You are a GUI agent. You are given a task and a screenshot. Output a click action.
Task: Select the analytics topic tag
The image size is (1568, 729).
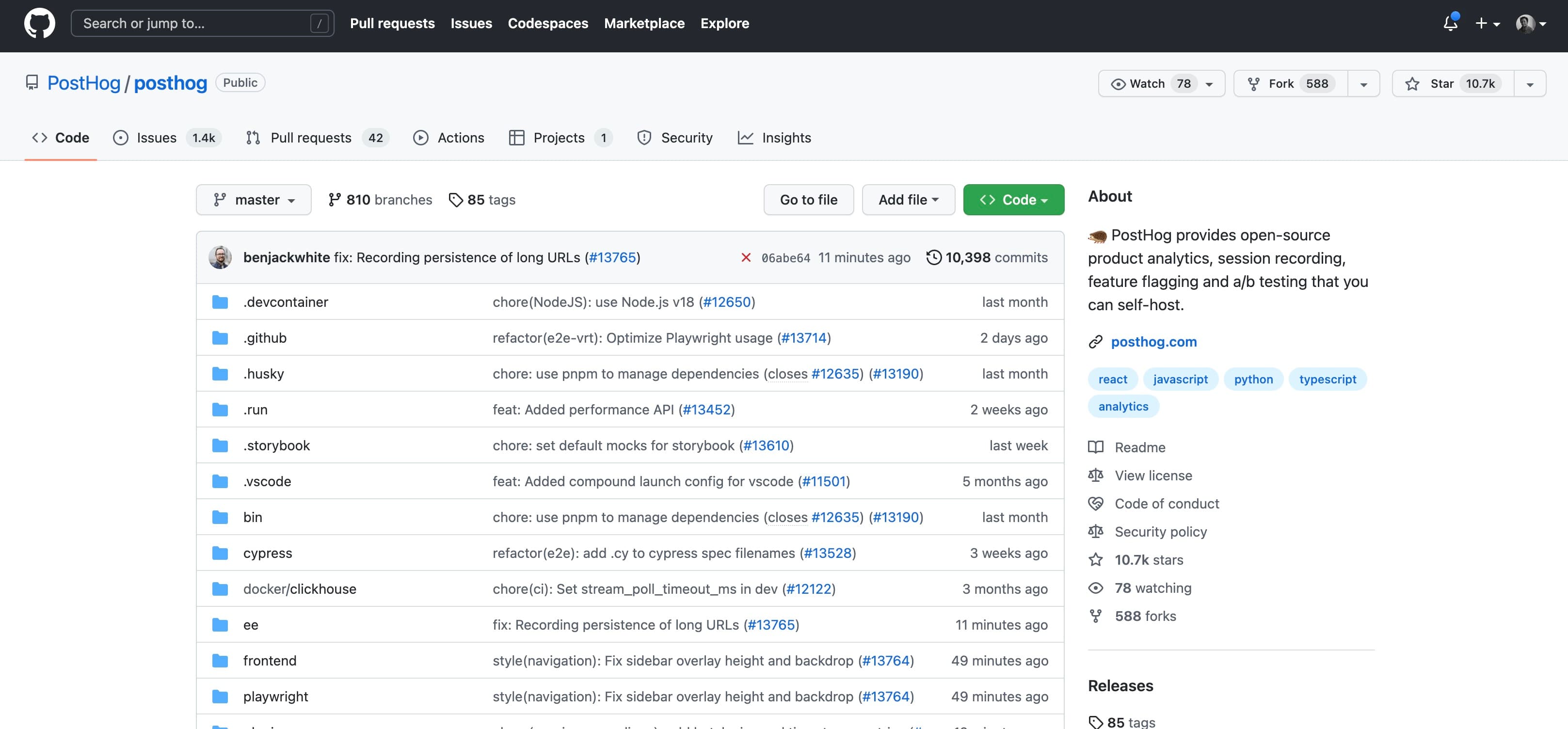(x=1123, y=407)
